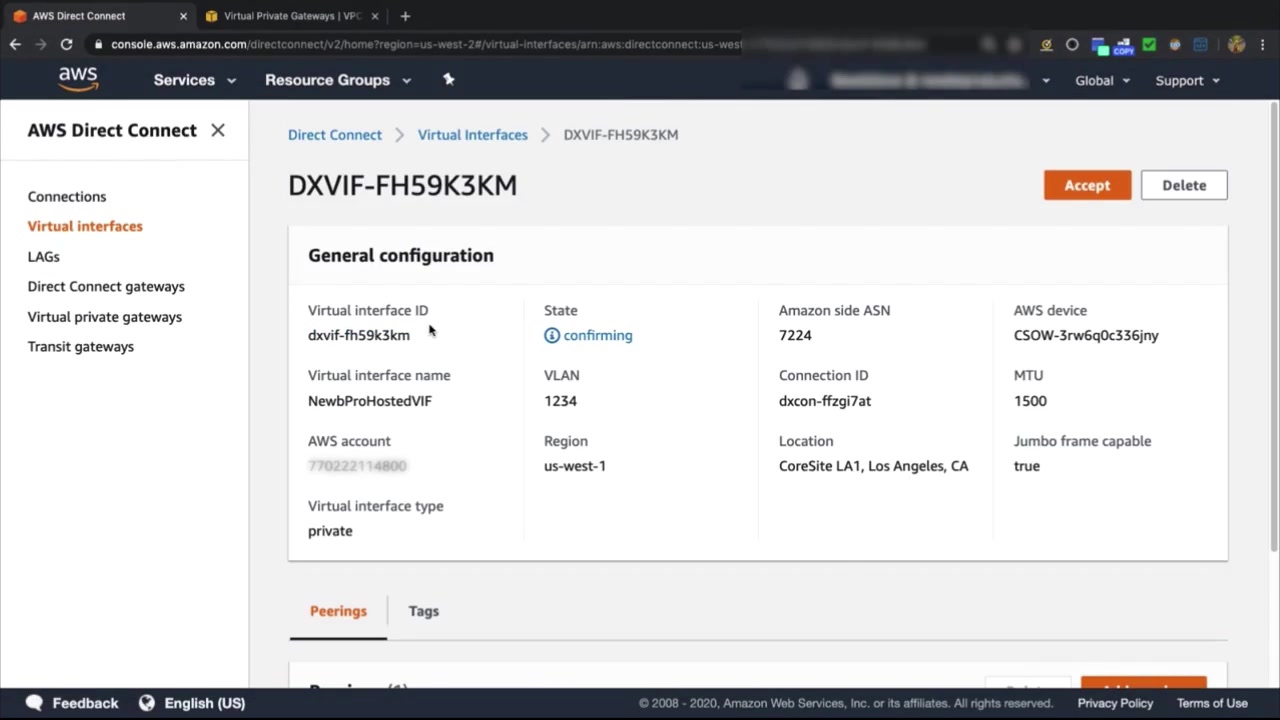Open the Feedback link in footer
The height and width of the screenshot is (720, 1280).
click(x=85, y=703)
